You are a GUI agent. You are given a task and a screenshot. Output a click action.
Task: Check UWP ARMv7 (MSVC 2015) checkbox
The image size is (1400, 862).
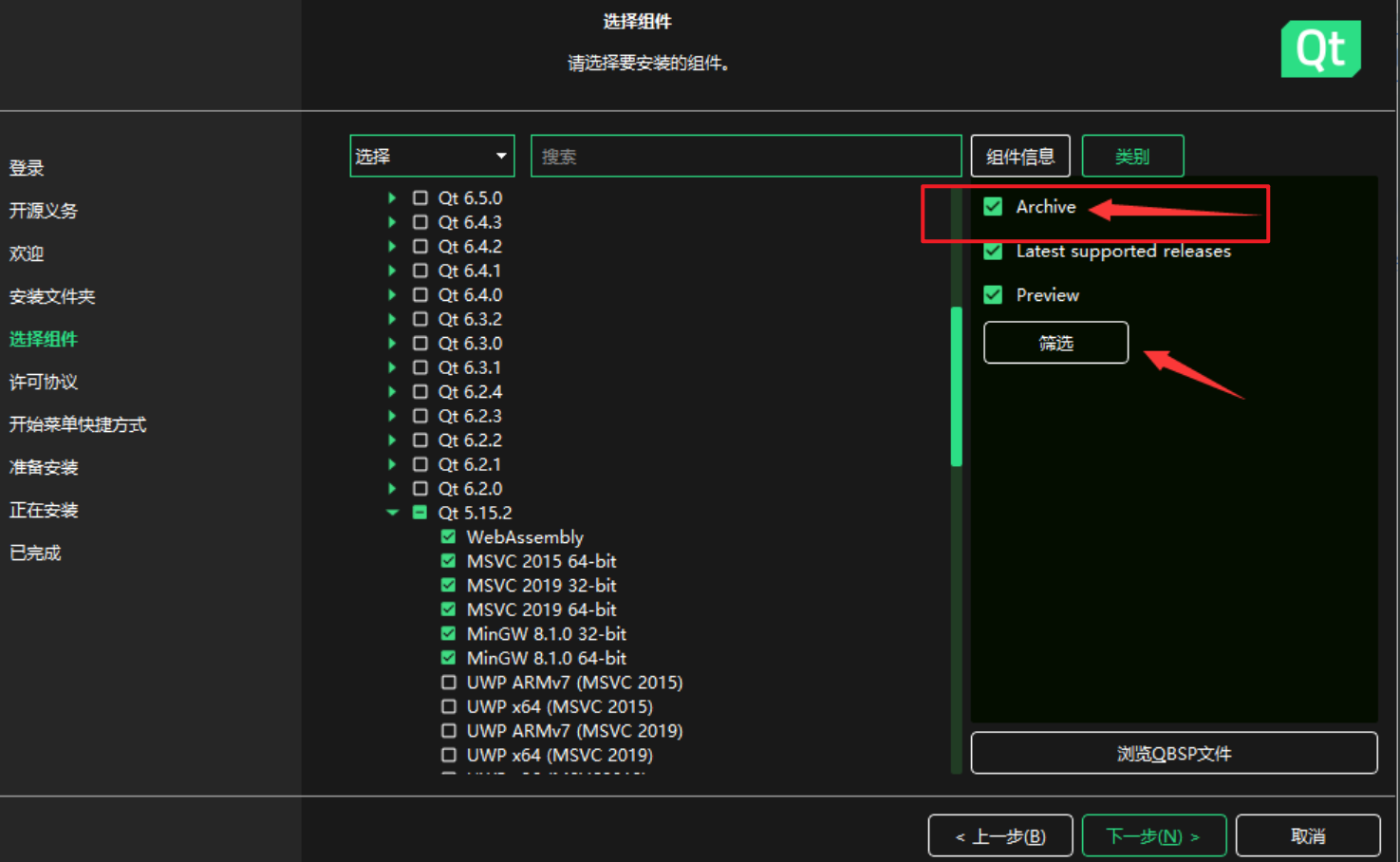[449, 683]
